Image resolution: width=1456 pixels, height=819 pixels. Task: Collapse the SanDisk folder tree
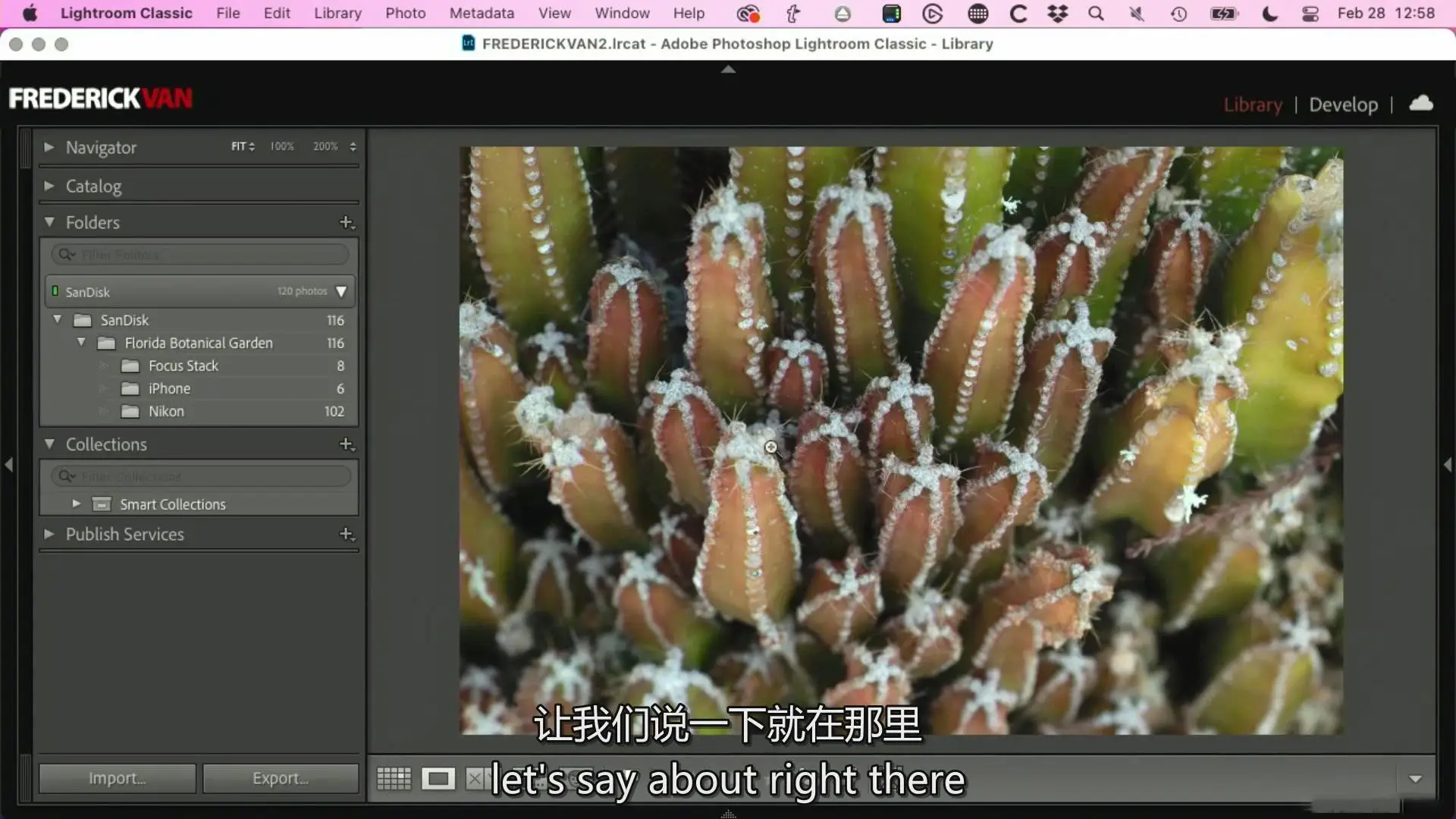57,320
